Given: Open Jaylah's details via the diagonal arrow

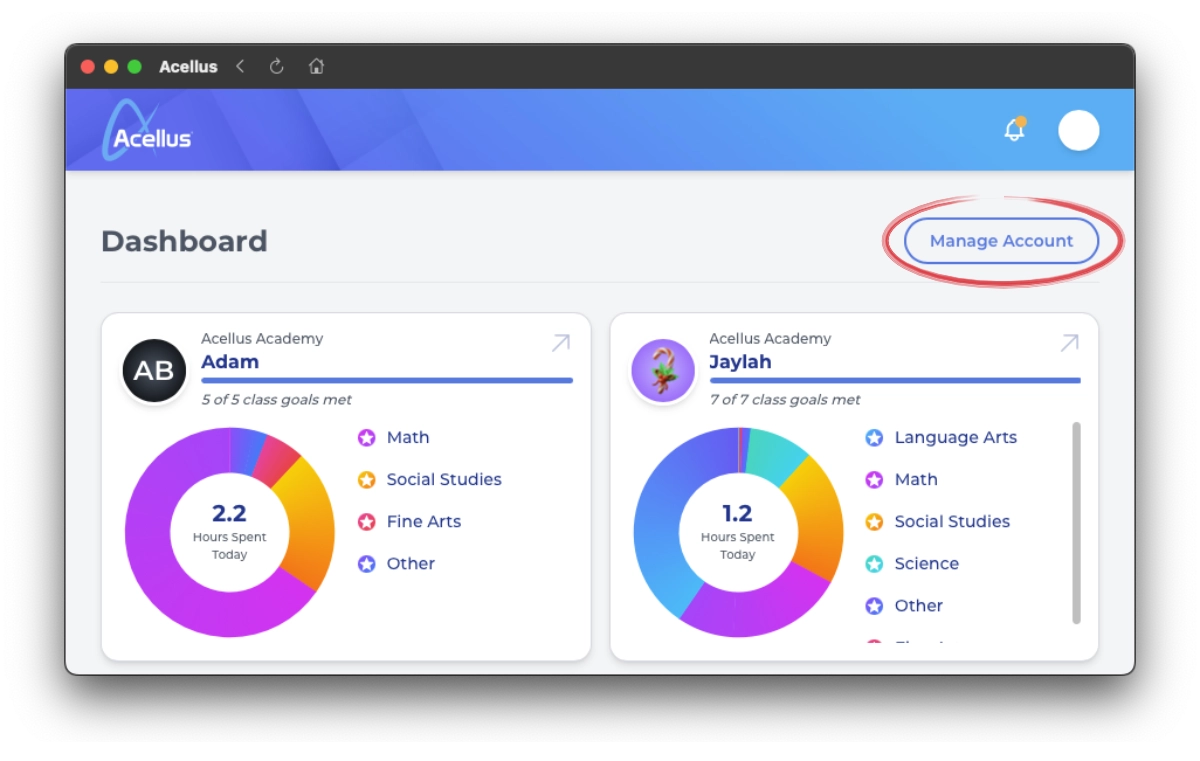Looking at the screenshot, I should click(1068, 342).
